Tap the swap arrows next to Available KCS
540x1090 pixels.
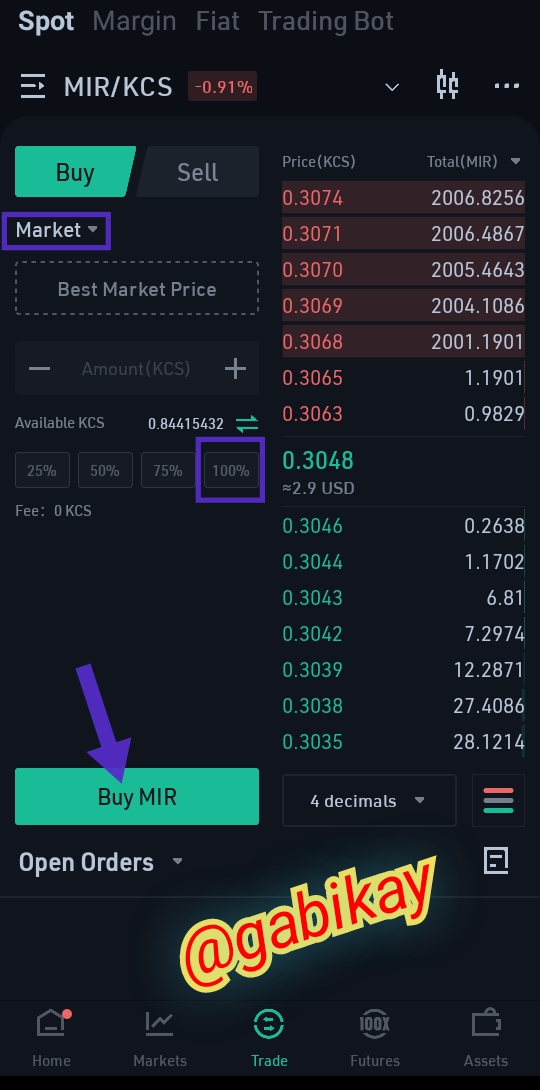(247, 423)
